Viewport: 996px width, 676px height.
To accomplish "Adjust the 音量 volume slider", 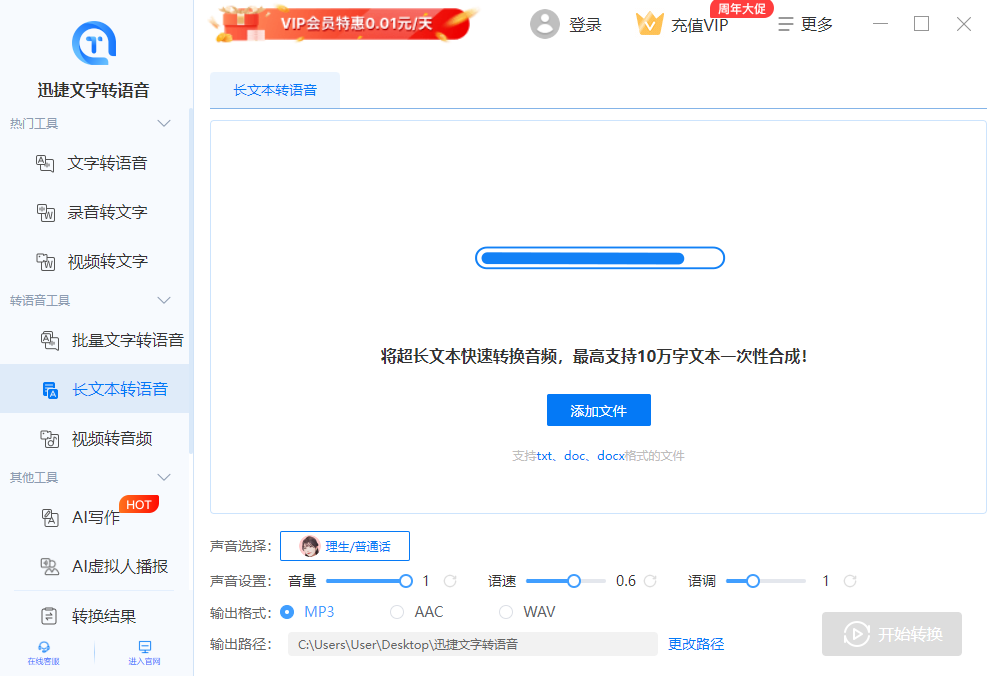I will [368, 581].
